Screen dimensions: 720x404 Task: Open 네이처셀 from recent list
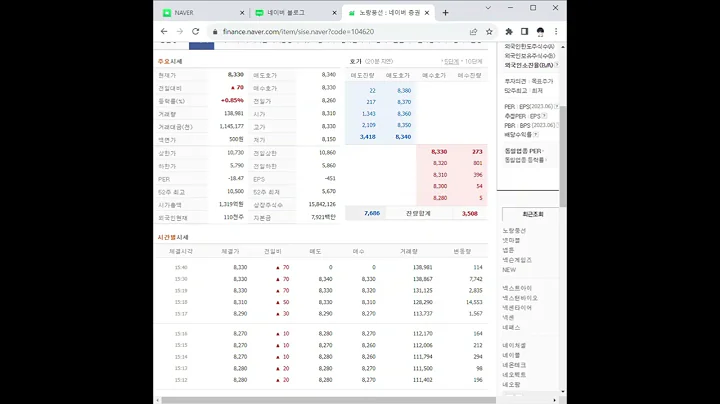pos(514,345)
